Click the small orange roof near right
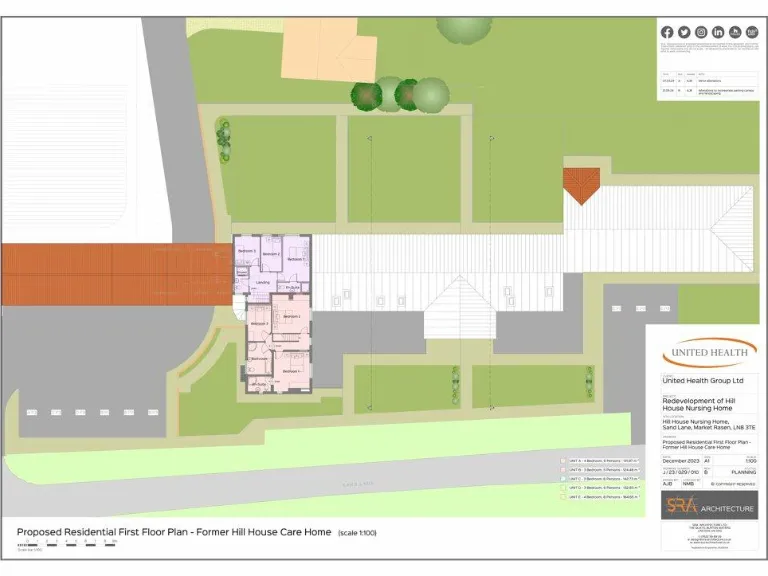Viewport: 768px width, 576px height. point(581,183)
